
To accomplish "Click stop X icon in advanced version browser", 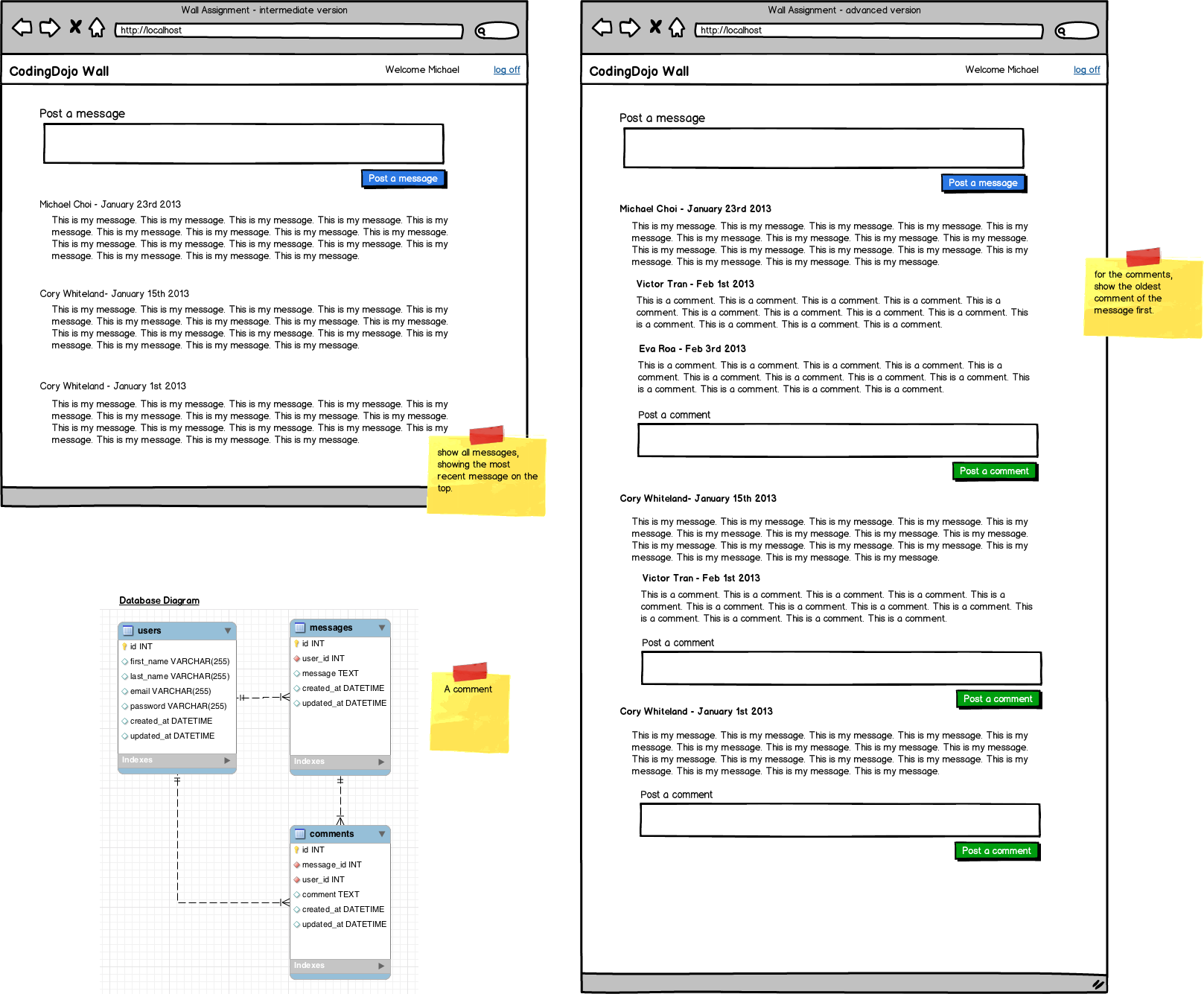I will click(655, 27).
